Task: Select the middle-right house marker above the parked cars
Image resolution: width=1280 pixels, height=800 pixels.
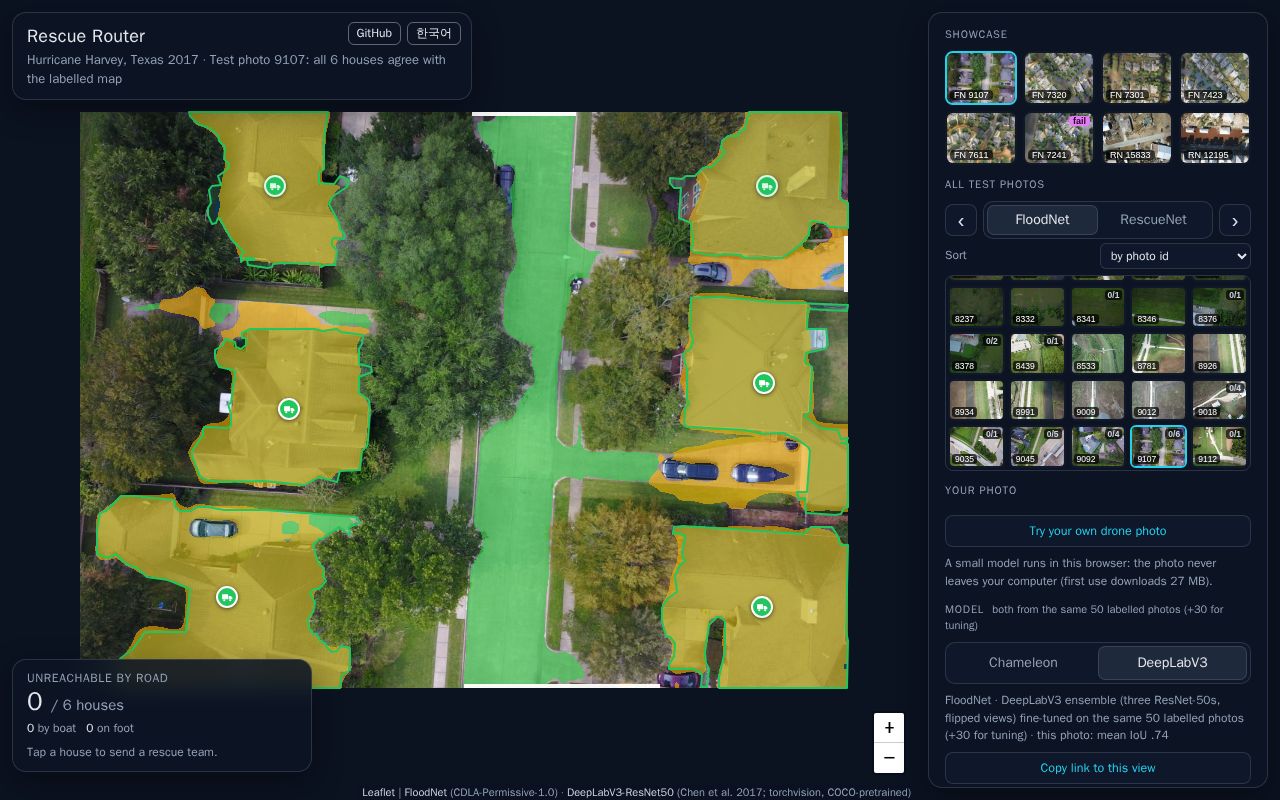Action: point(764,383)
